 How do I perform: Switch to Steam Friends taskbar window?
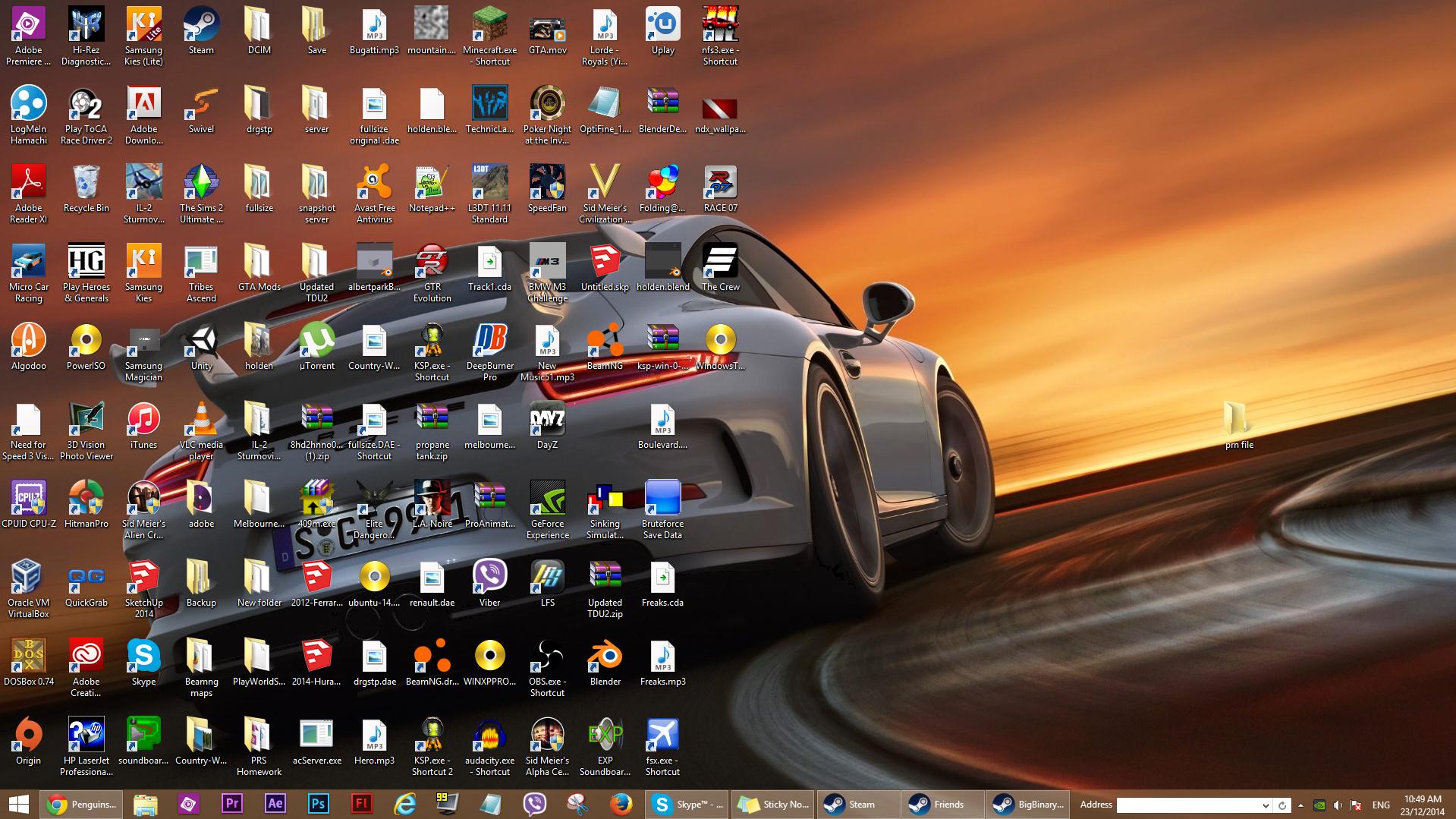[943, 804]
